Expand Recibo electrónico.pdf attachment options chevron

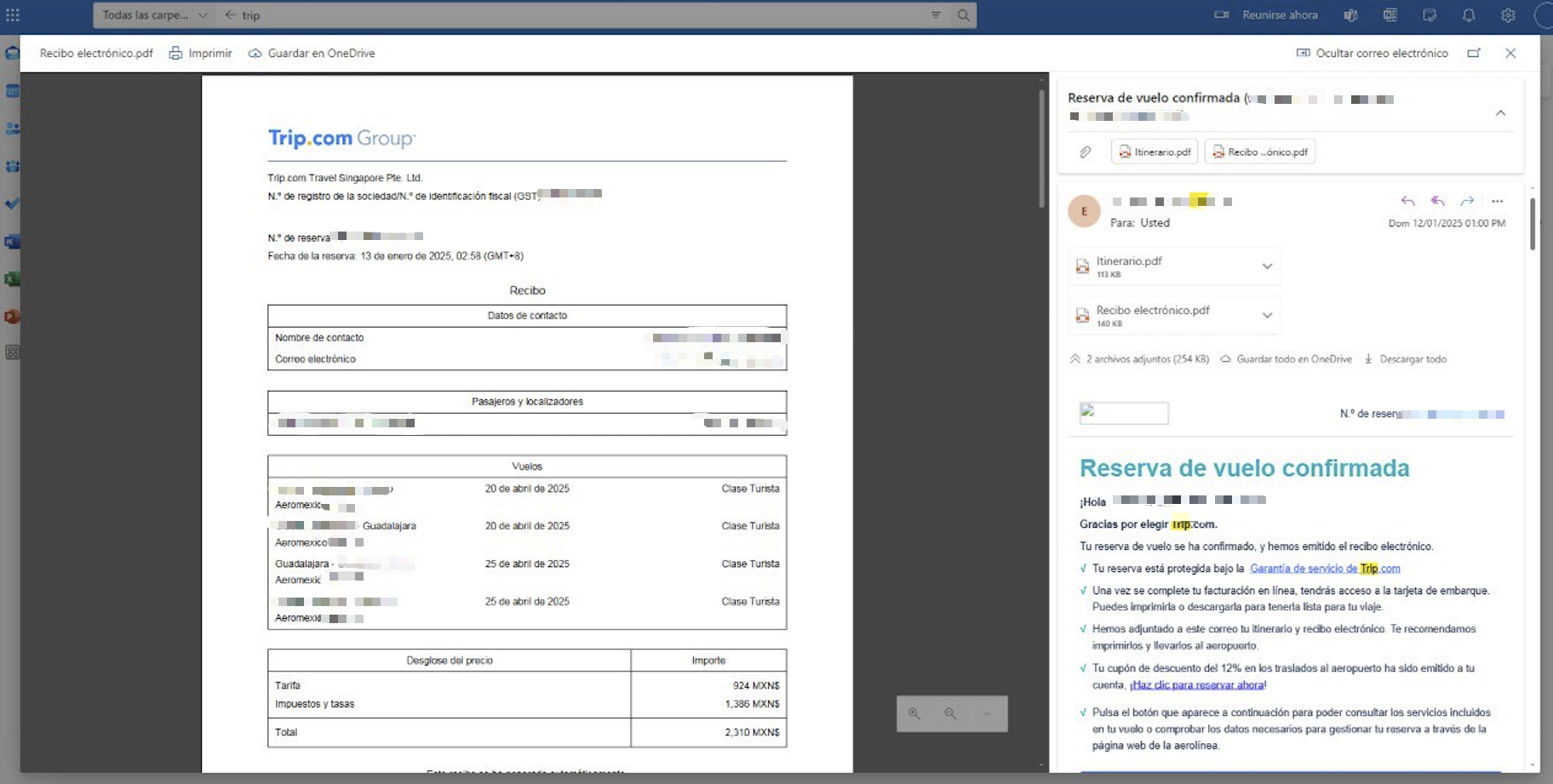coord(1267,315)
